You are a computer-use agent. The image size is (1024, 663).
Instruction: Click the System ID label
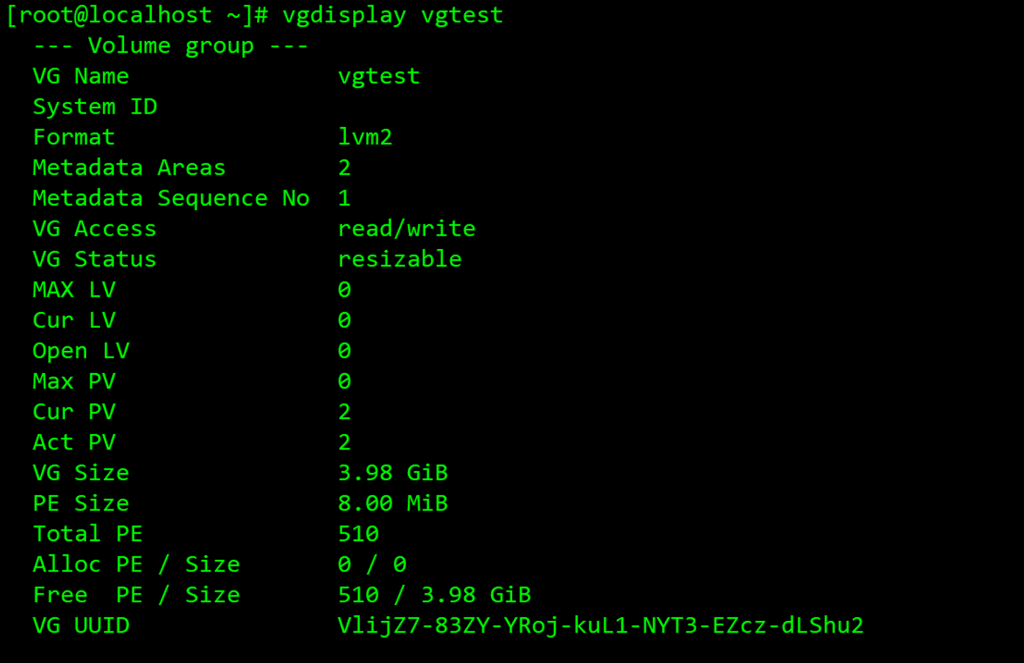pyautogui.click(x=95, y=107)
